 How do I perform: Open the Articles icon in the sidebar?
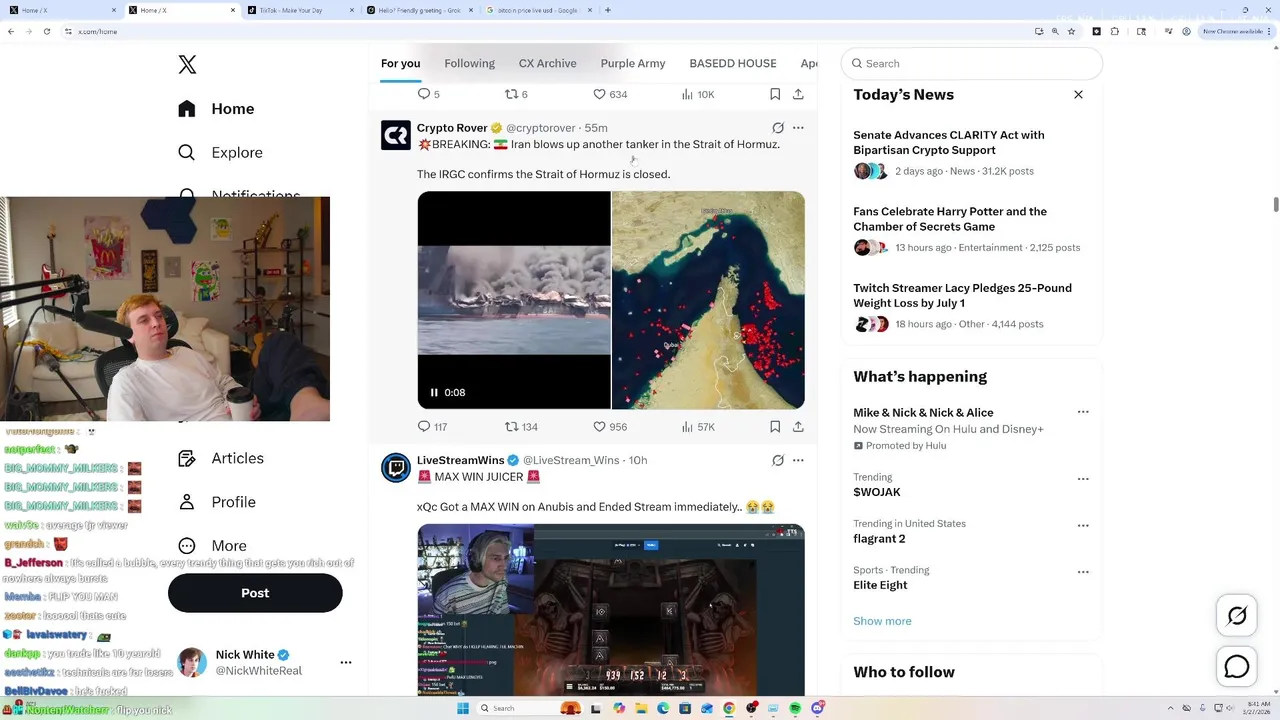pos(187,458)
